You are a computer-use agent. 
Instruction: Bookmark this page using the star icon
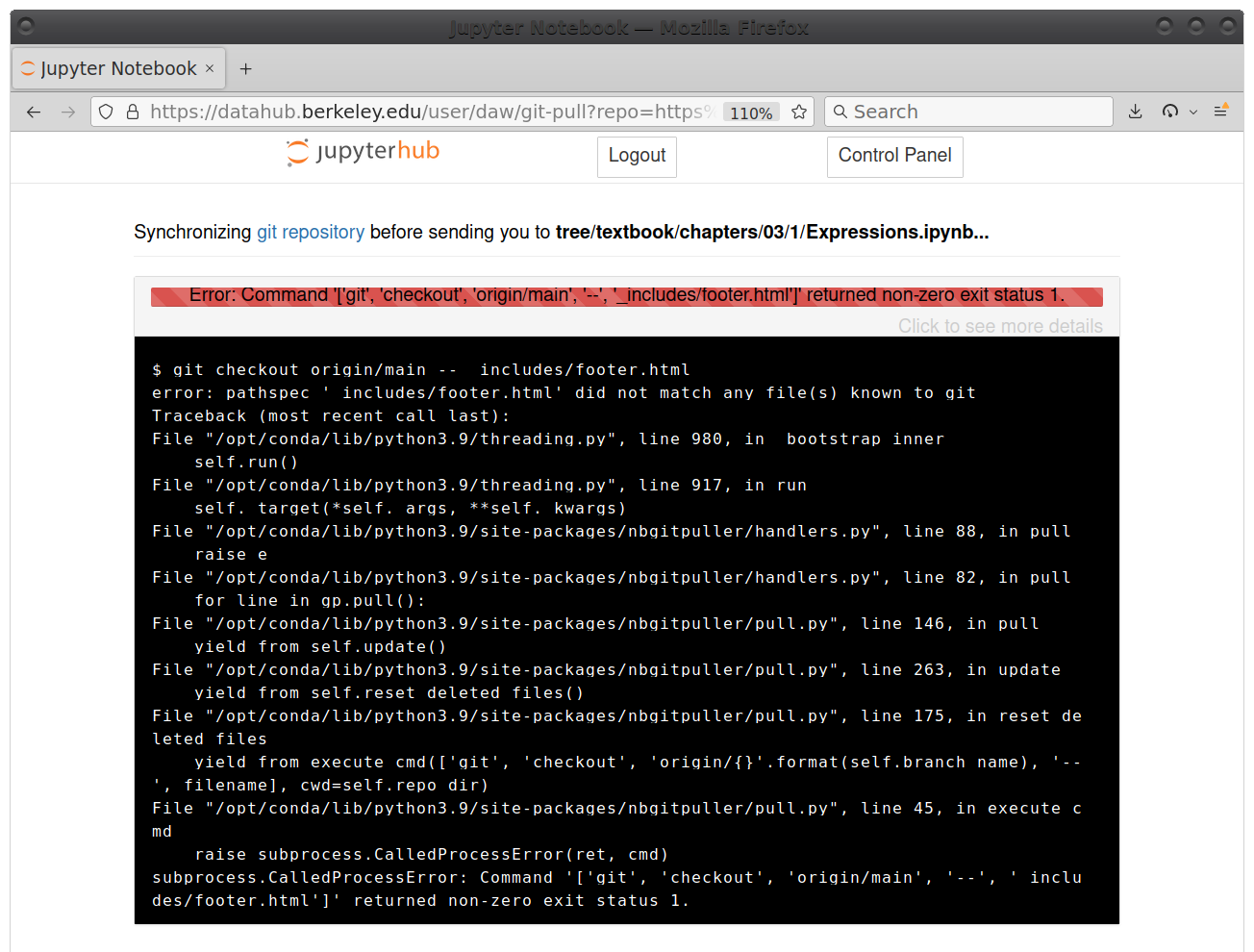click(799, 111)
